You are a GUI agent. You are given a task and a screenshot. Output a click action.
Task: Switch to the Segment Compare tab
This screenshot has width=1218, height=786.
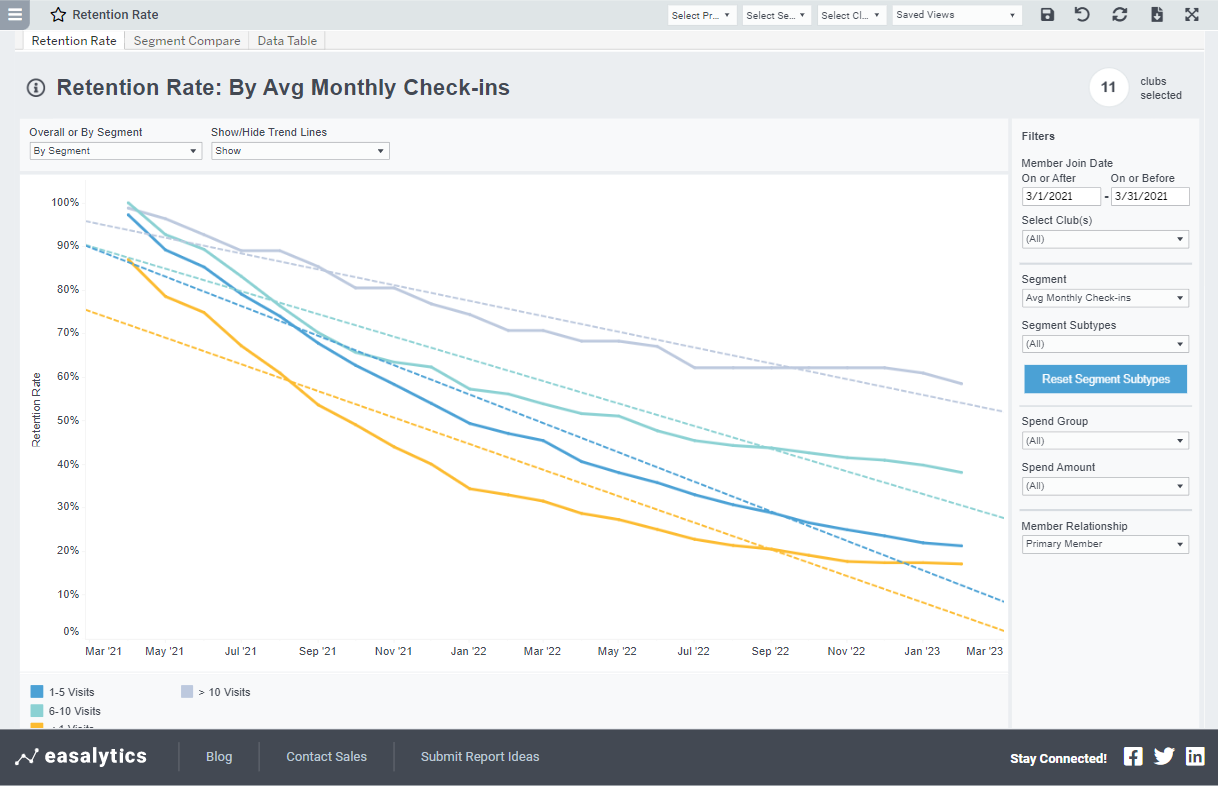tap(186, 40)
